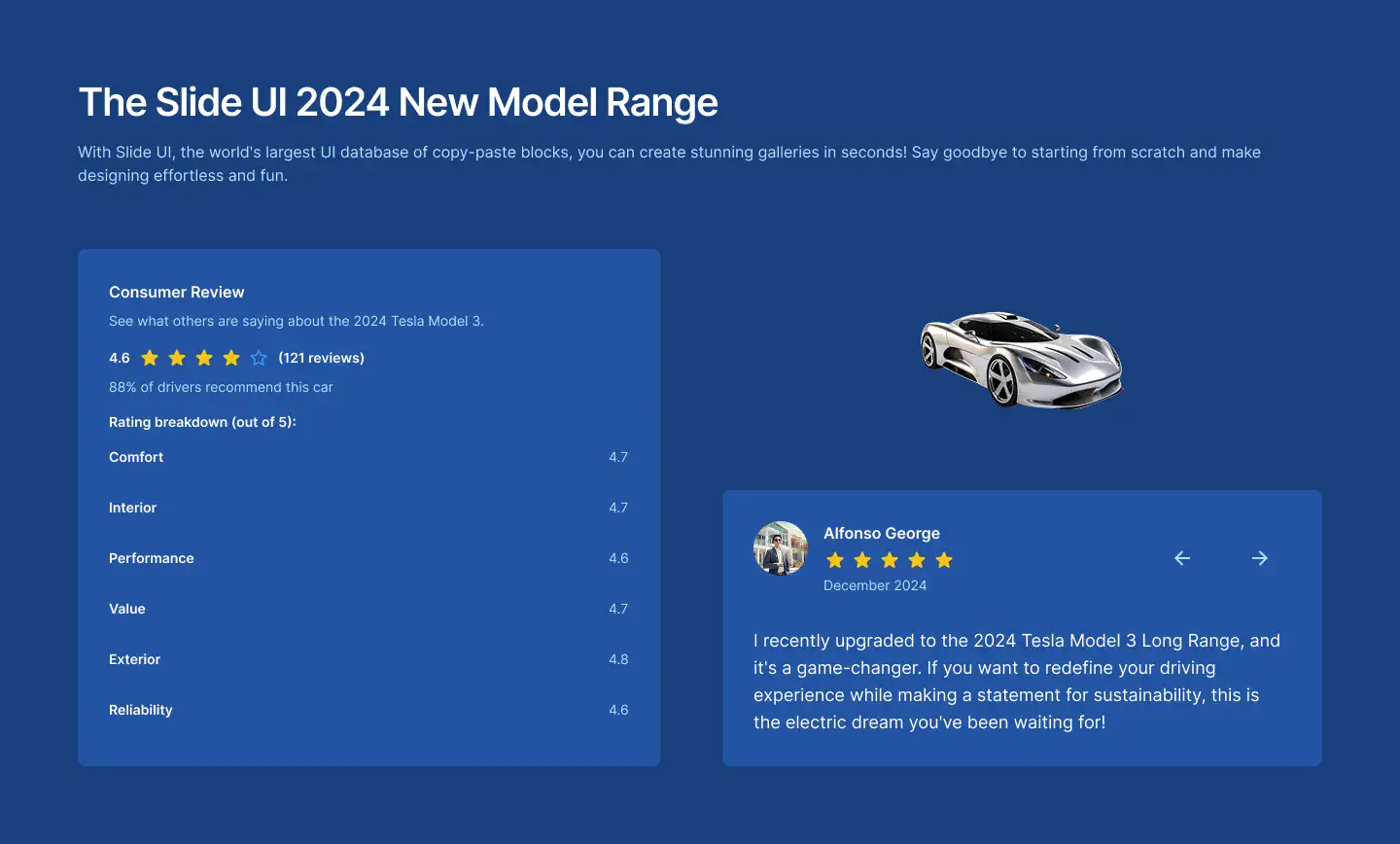Click the intro paragraph starting 'With Slide UI'
Image resolution: width=1400 pixels, height=844 pixels.
pos(669,163)
